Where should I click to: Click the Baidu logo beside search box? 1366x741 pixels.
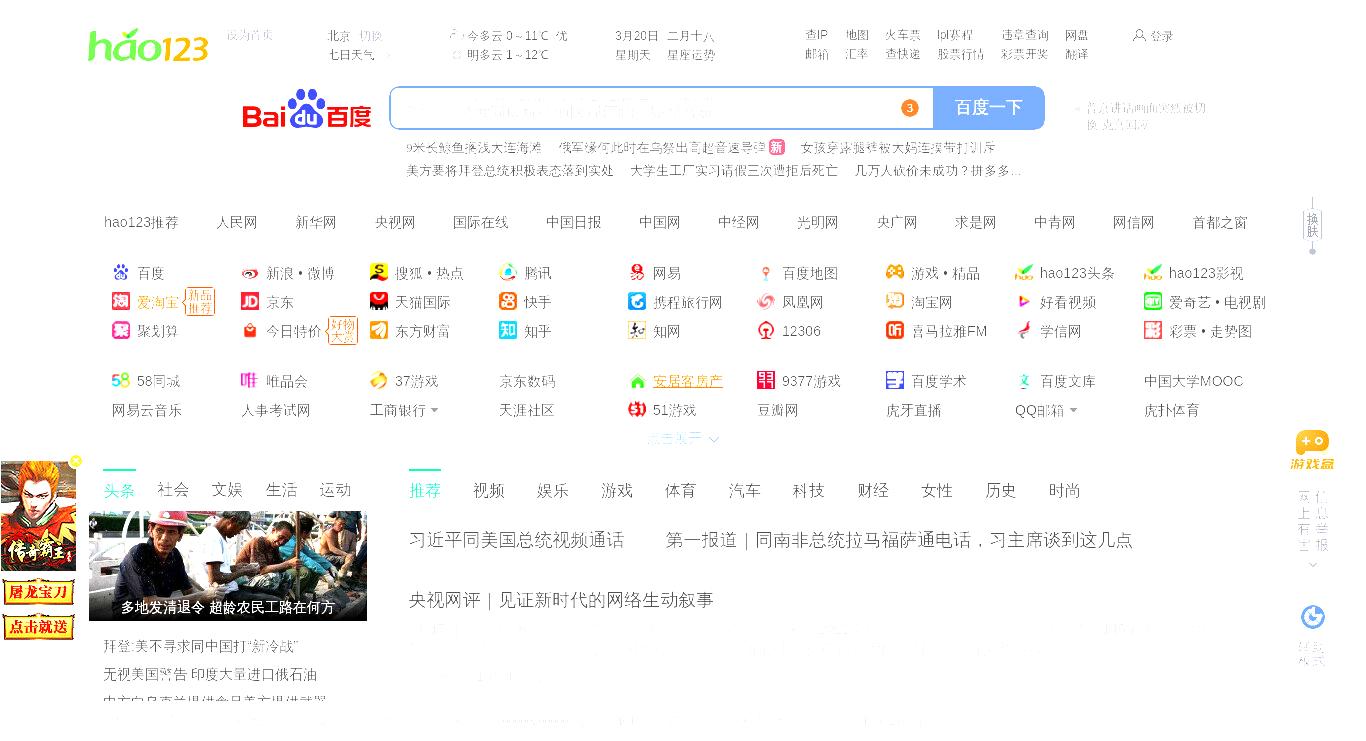point(307,109)
